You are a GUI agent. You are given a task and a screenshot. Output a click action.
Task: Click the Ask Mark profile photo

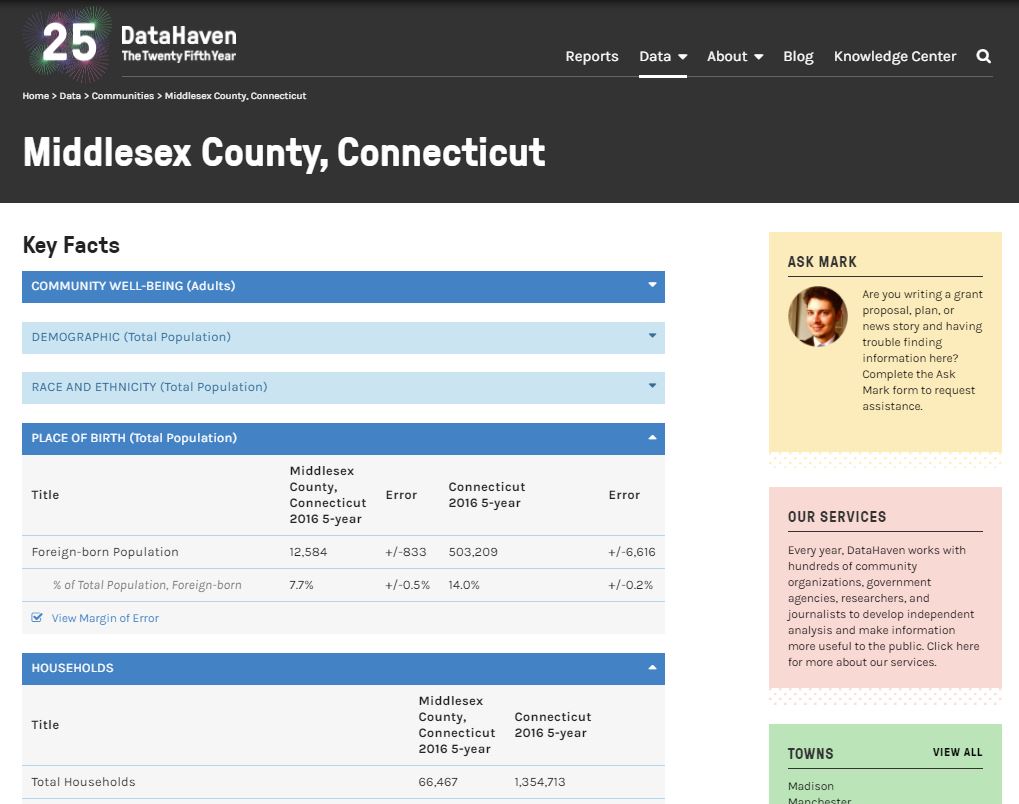click(x=818, y=317)
